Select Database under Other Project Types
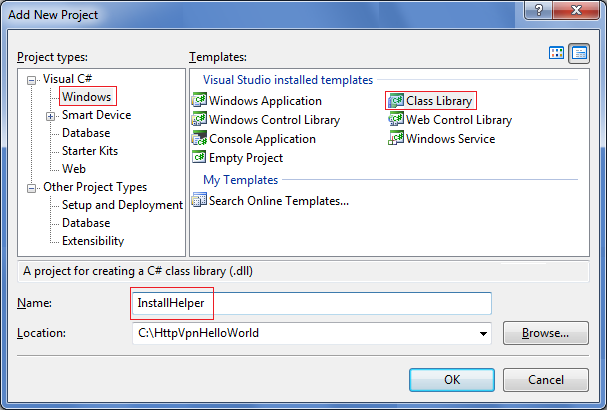Viewport: 607px width, 411px height. 86,223
